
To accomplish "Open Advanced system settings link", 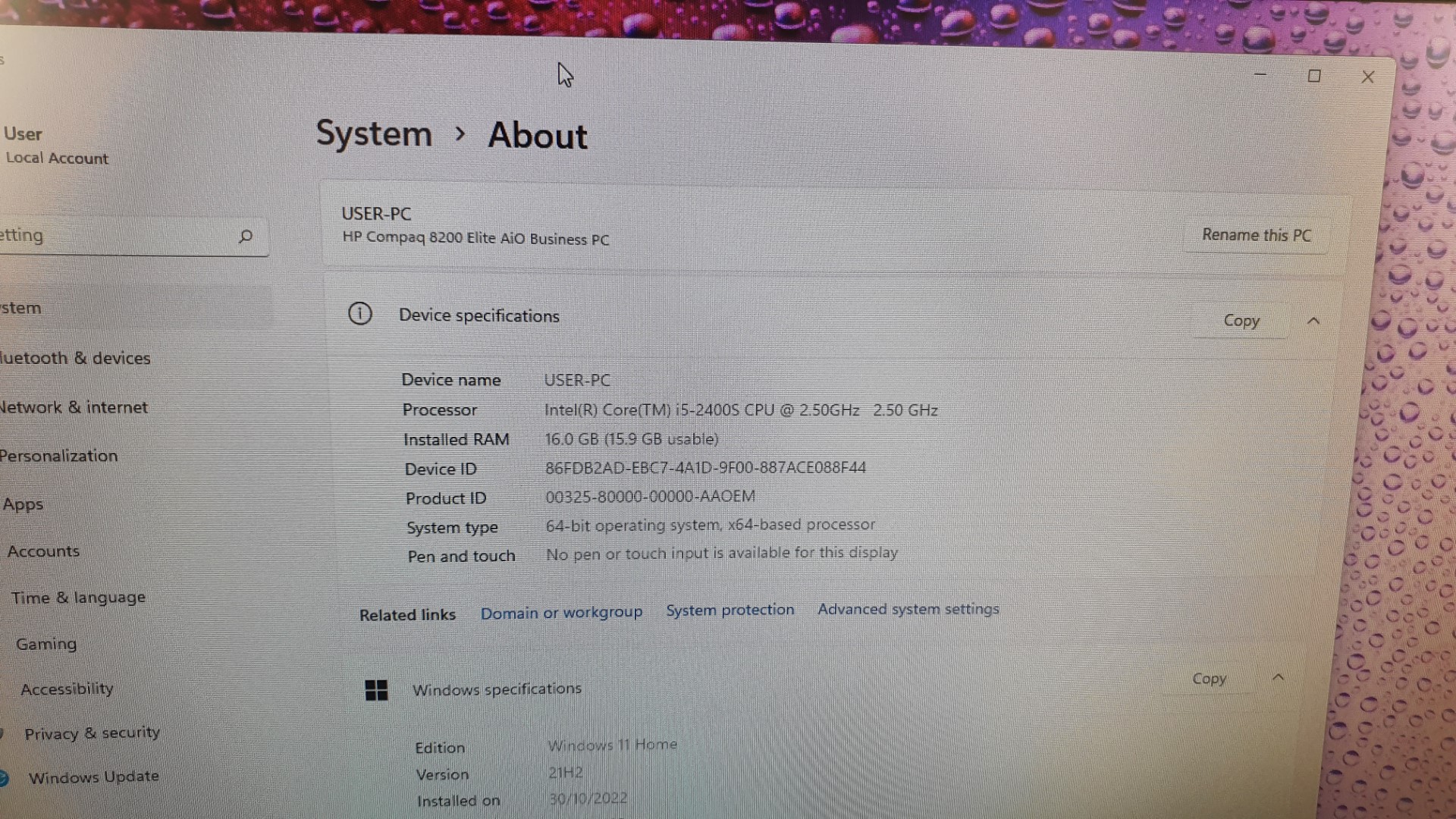I will point(908,609).
